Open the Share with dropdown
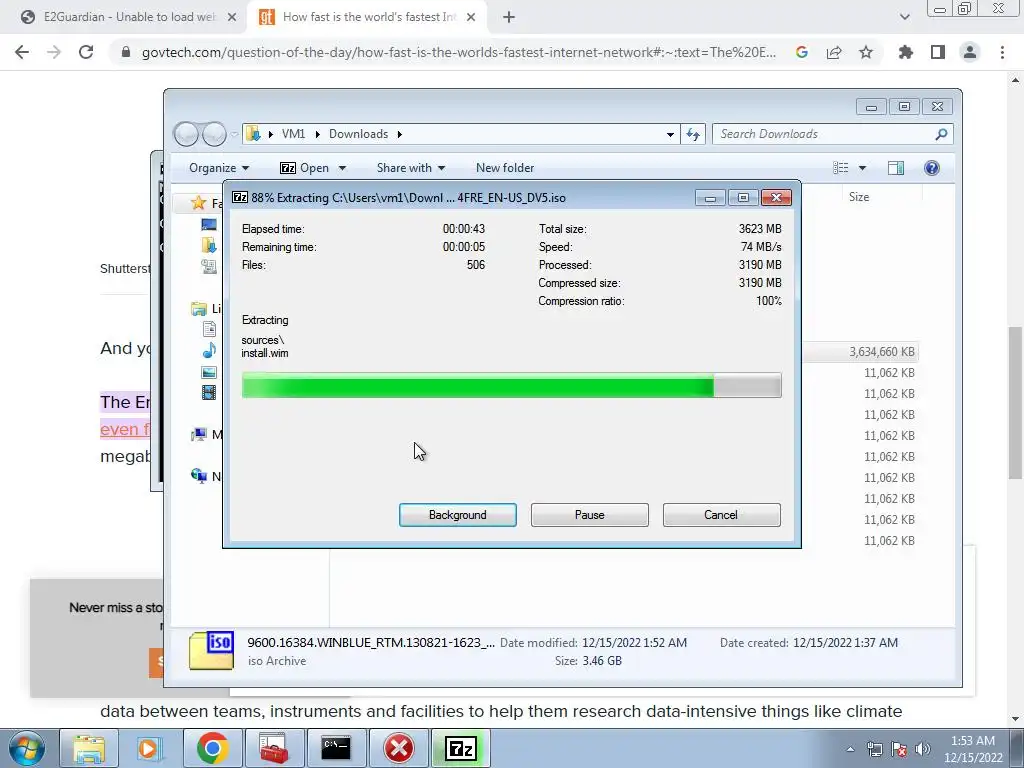This screenshot has height=768, width=1024. click(411, 168)
